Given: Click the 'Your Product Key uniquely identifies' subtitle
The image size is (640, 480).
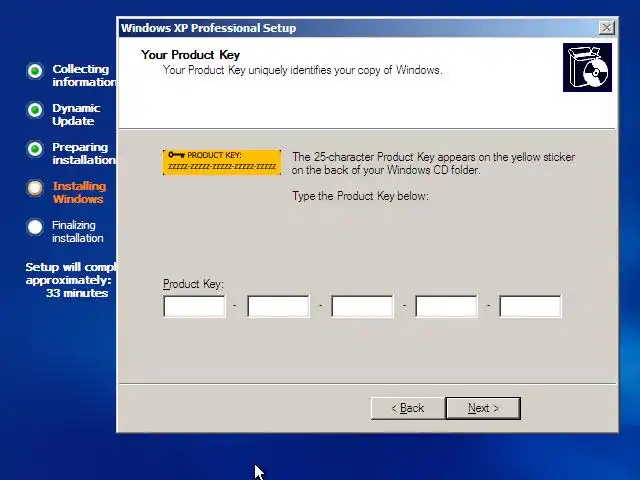Looking at the screenshot, I should point(302,70).
